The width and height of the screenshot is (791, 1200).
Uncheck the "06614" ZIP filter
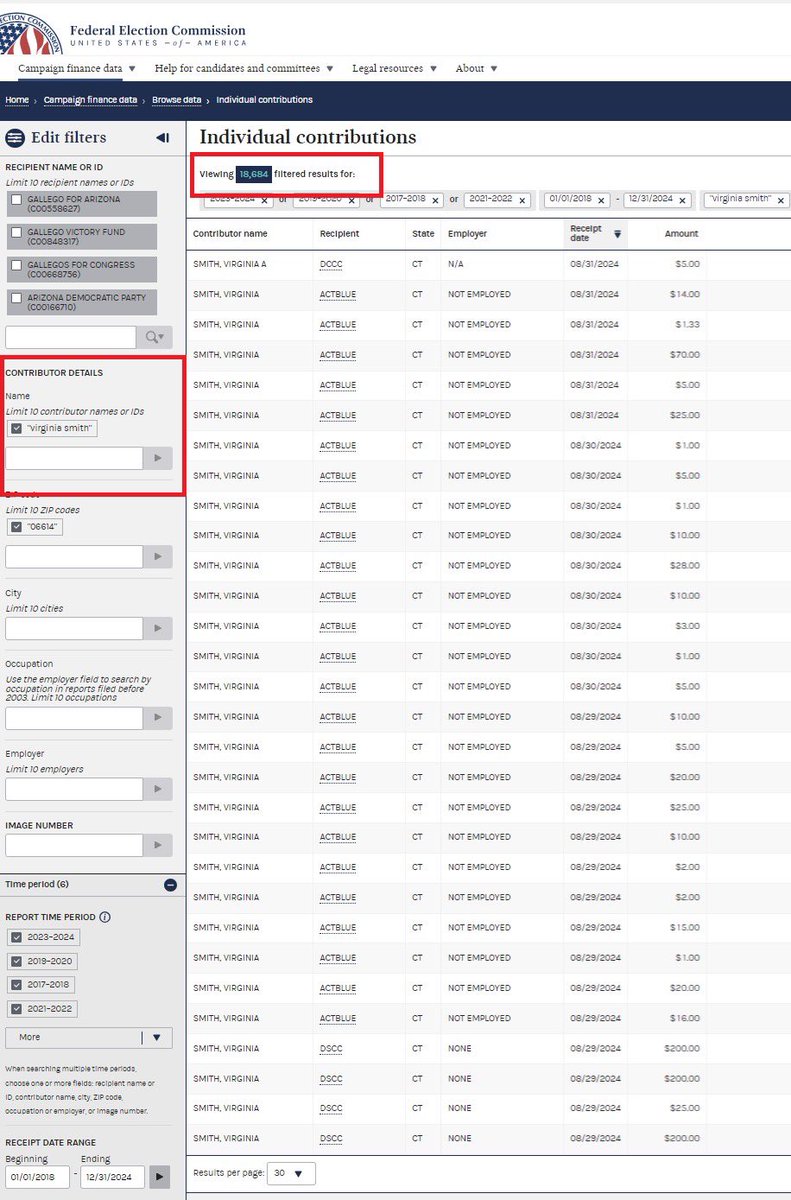[x=16, y=527]
